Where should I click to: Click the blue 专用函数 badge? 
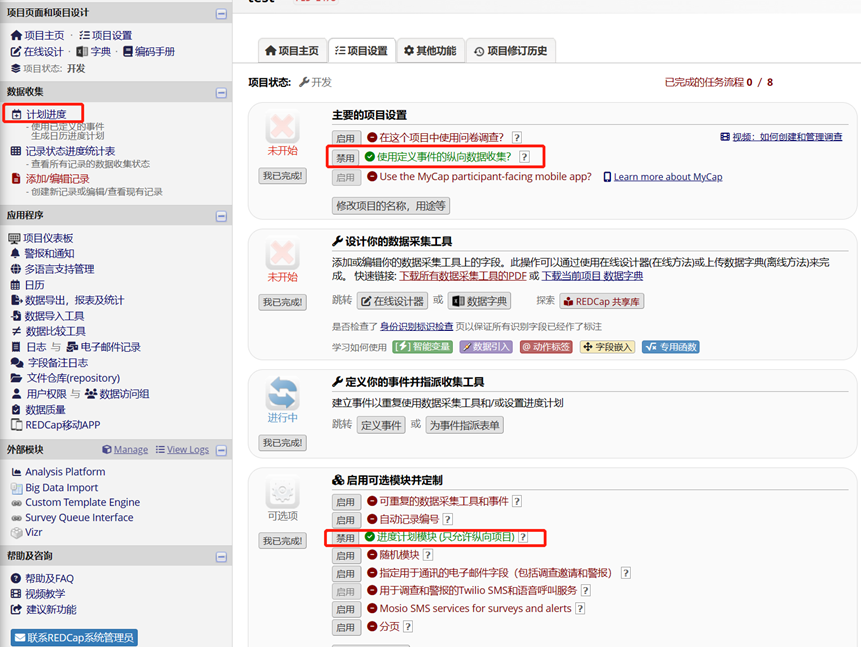[670, 347]
